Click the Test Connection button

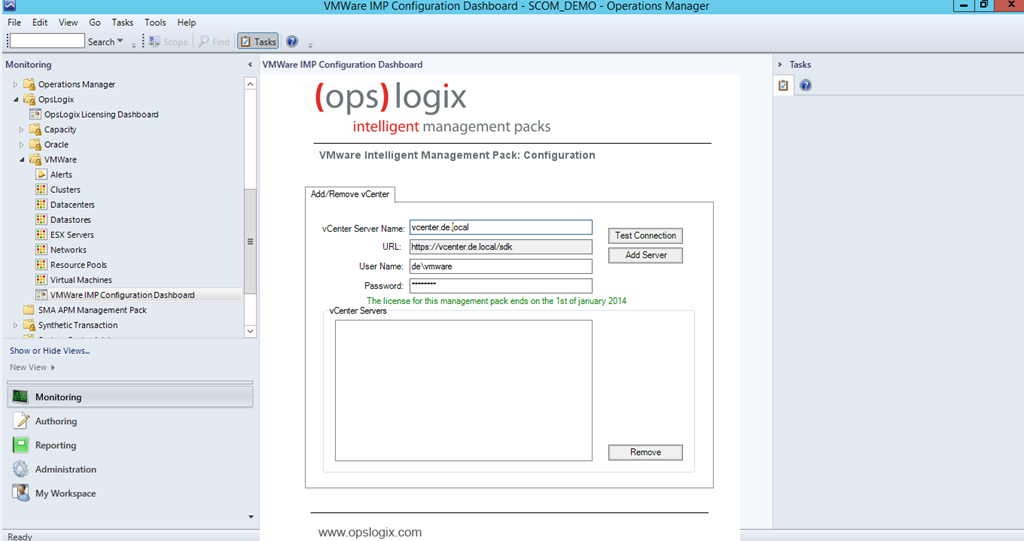(x=645, y=236)
